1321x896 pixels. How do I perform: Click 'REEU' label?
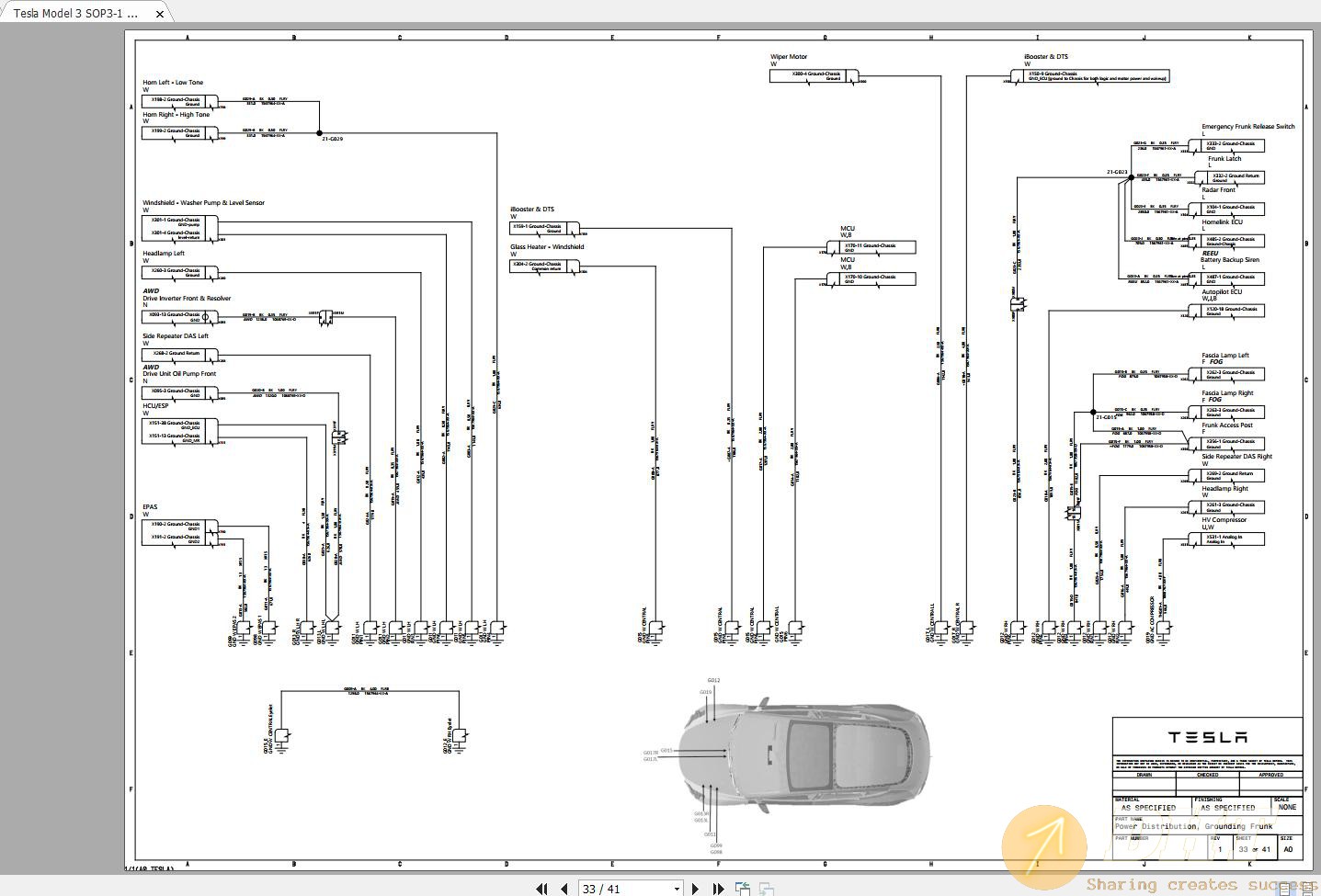tap(1210, 253)
